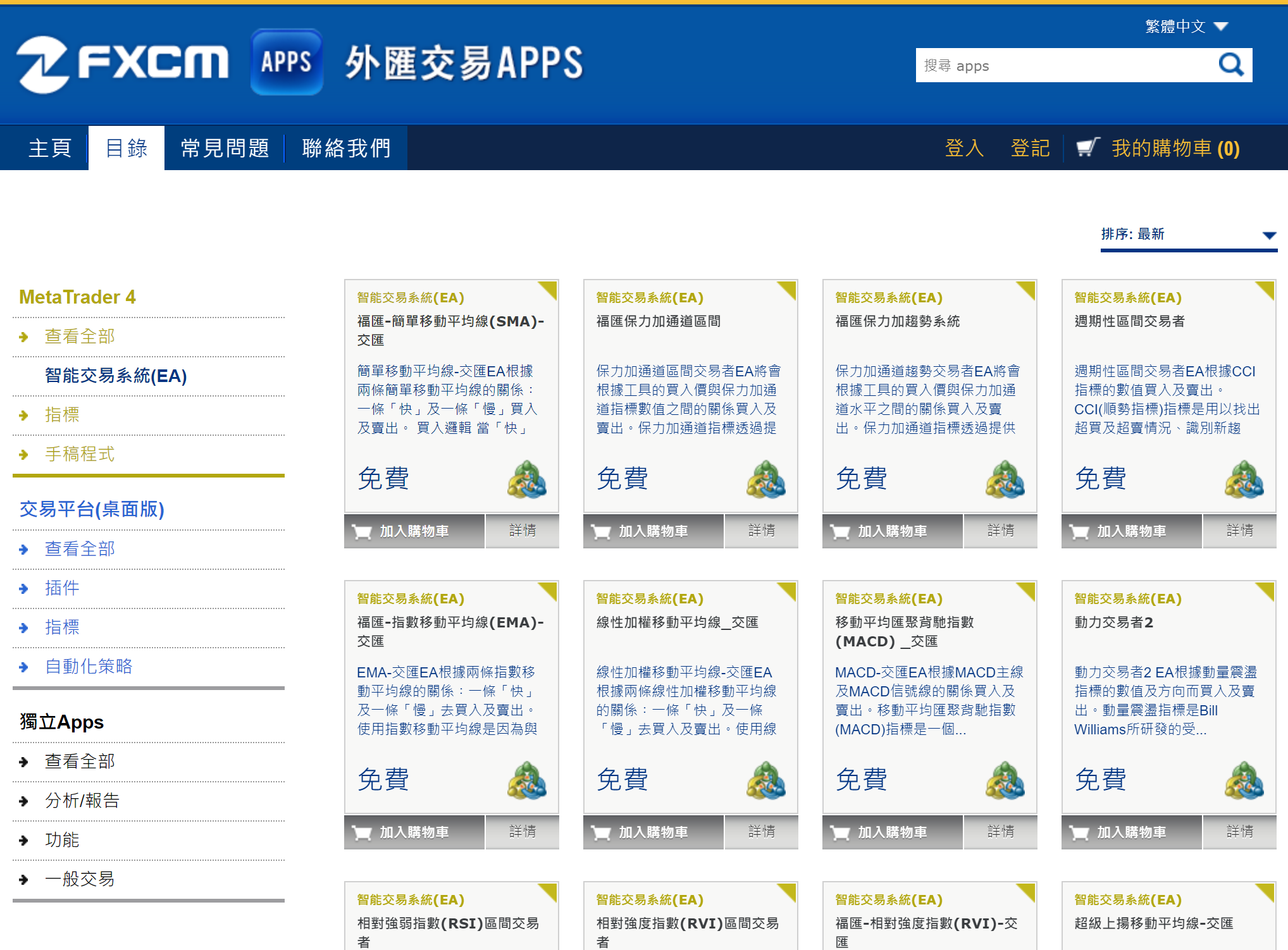Add 動力交易者2 to cart
Screen dimensions: 1288x950
(1132, 832)
